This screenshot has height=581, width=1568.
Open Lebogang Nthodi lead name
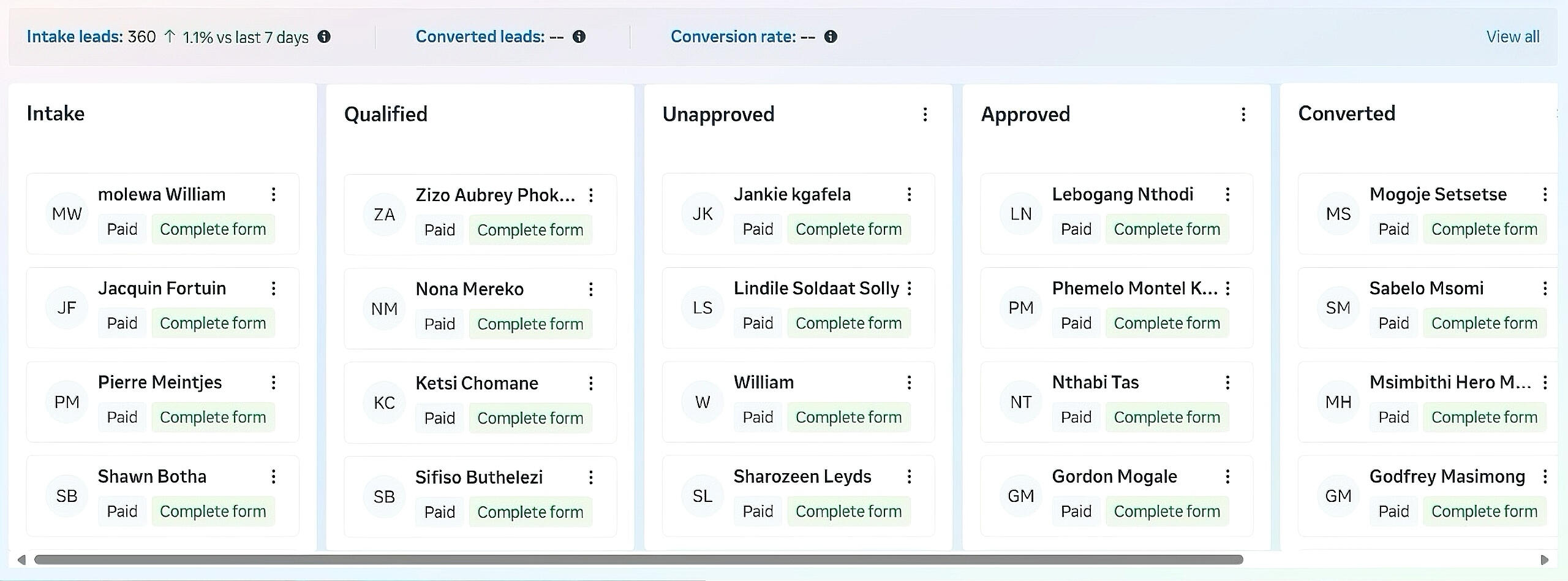(x=1122, y=194)
